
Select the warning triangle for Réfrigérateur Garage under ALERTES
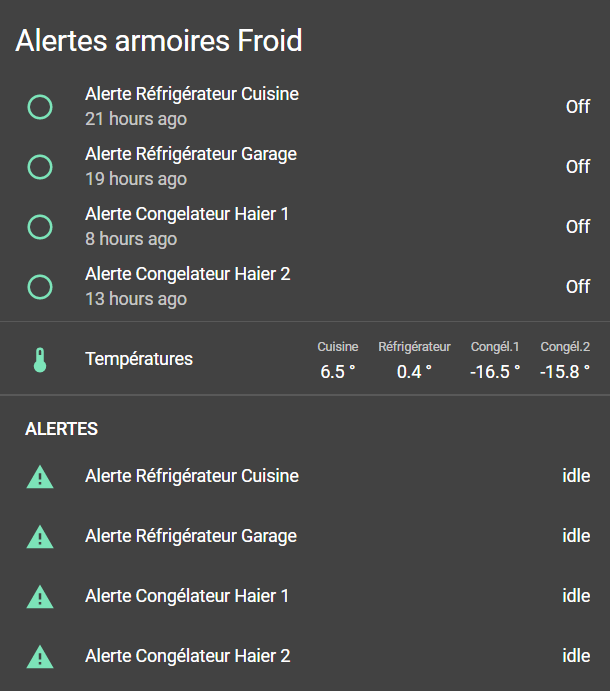point(40,537)
